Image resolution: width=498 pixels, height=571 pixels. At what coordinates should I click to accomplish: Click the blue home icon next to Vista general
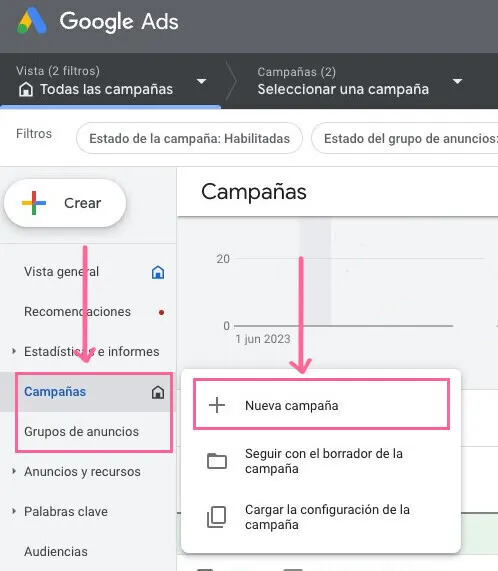158,272
